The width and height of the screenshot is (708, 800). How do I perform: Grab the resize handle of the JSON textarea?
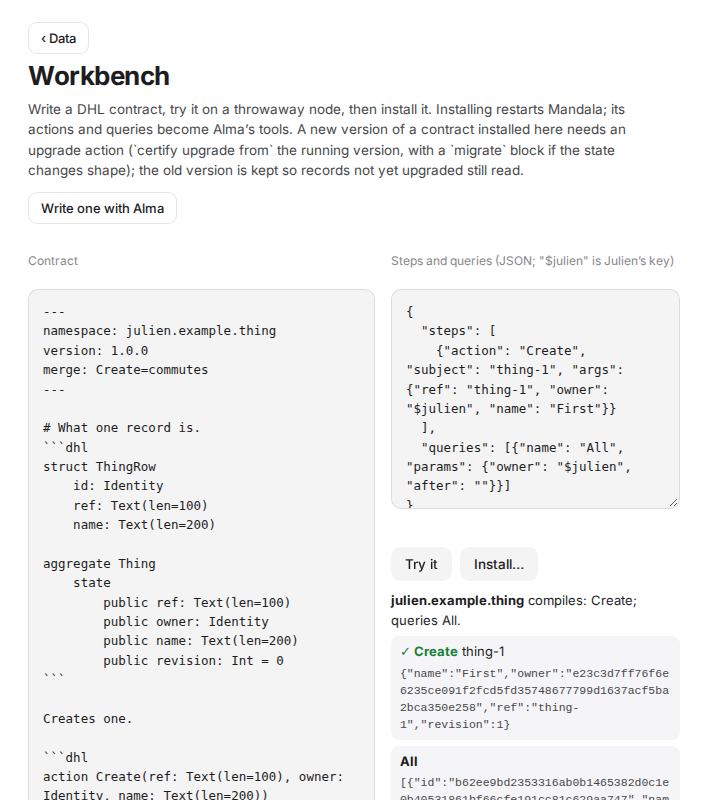tap(673, 503)
